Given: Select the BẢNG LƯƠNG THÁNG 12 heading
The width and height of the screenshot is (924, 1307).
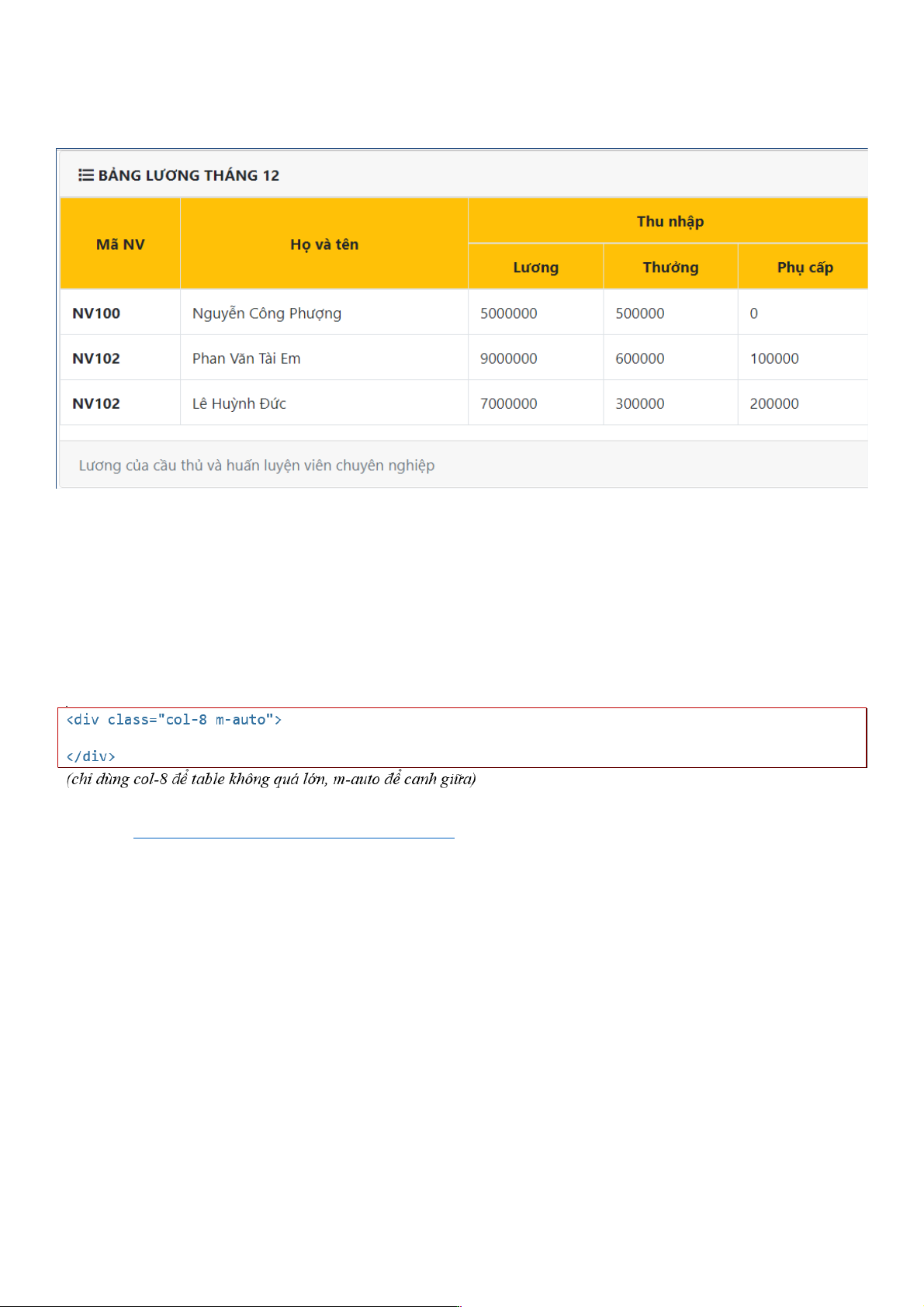Looking at the screenshot, I should pyautogui.click(x=189, y=175).
